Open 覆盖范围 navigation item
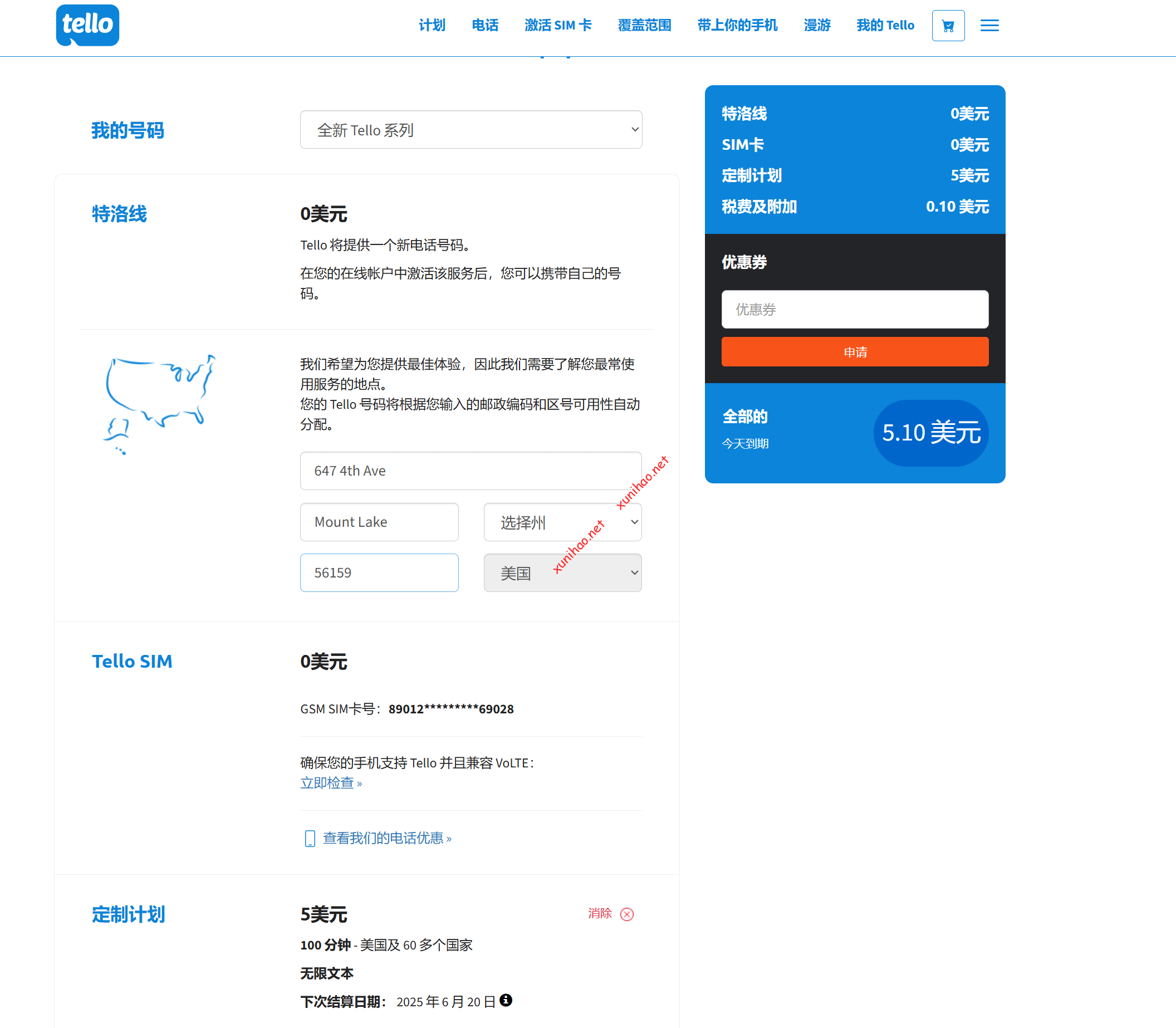 point(644,25)
